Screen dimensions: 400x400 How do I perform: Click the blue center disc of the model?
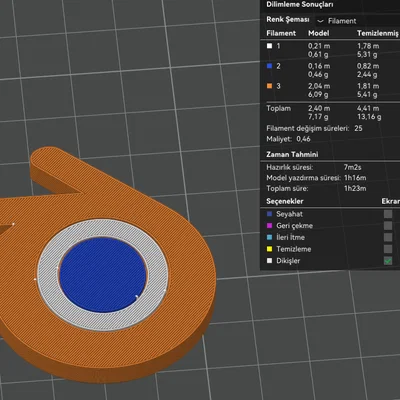click(x=103, y=275)
